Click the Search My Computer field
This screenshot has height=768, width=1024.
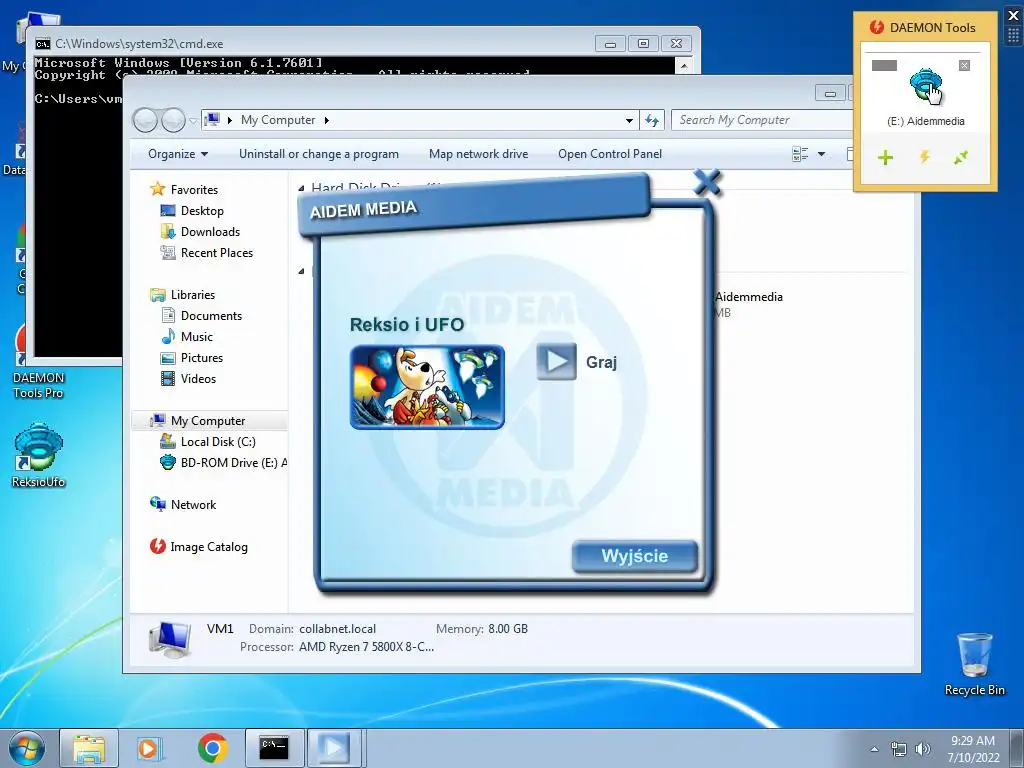764,120
